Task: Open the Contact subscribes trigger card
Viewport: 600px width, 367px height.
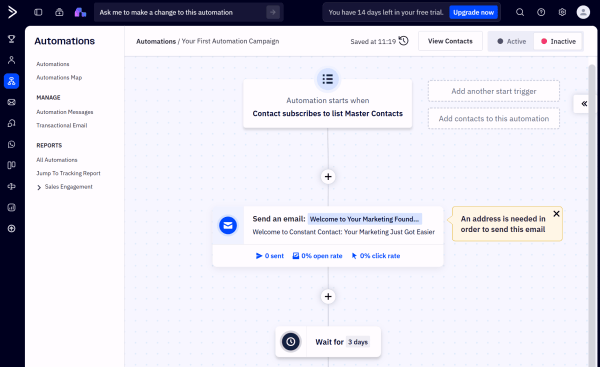Action: click(x=328, y=104)
